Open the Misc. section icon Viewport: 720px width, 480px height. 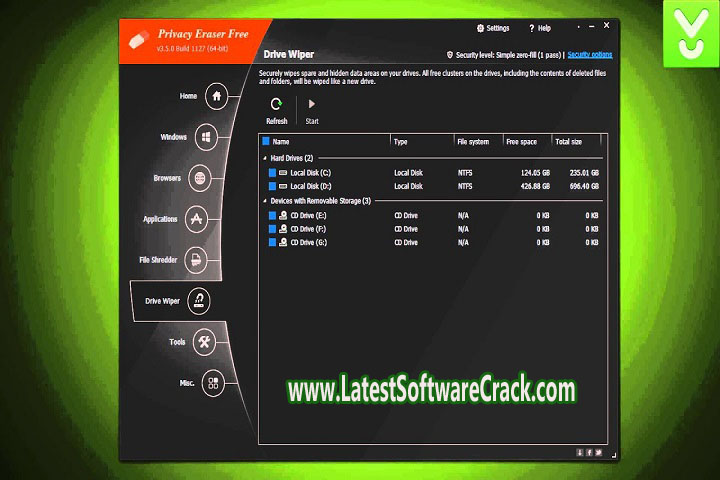213,382
